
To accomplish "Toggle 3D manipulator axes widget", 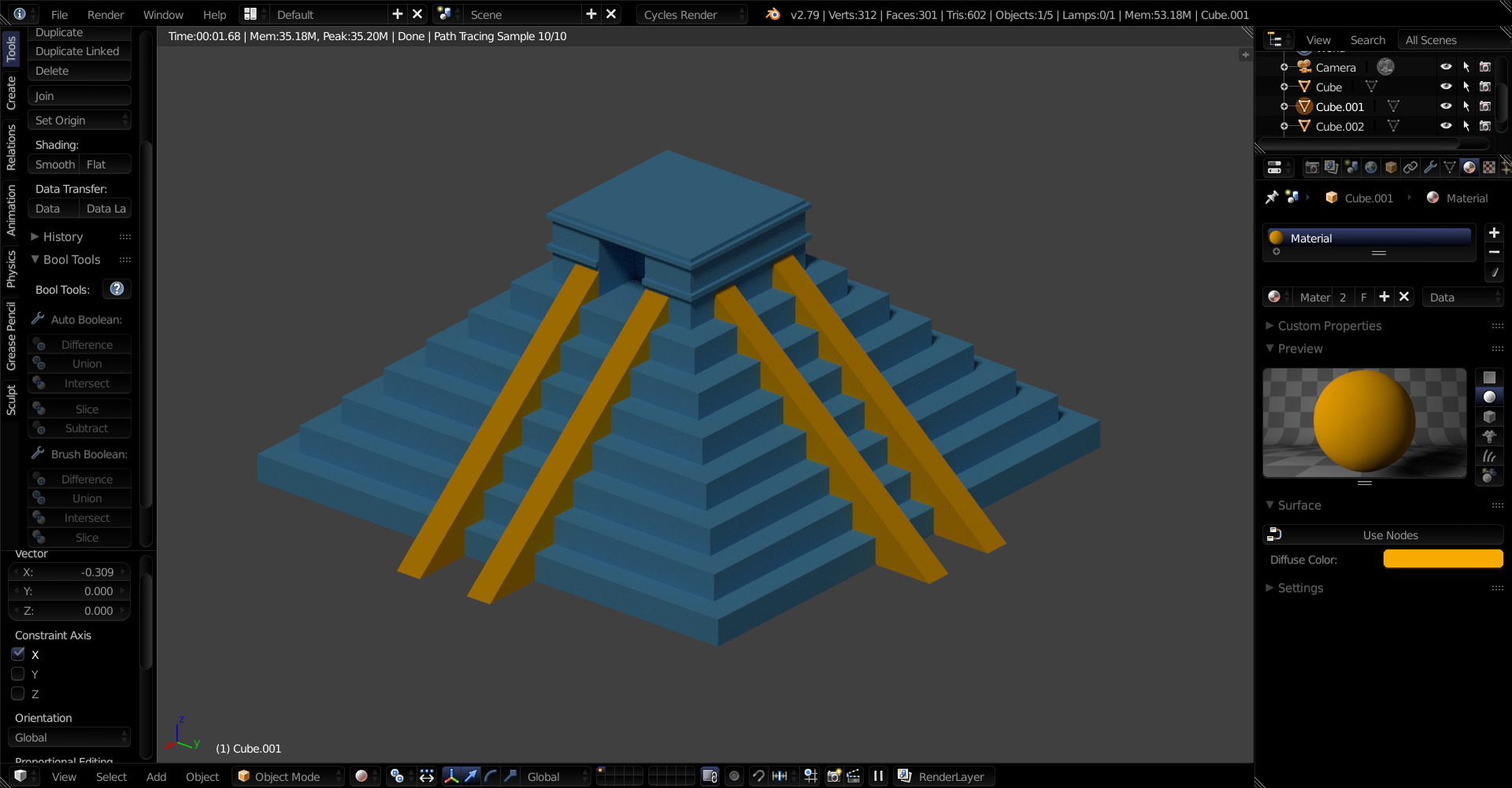I will pyautogui.click(x=451, y=776).
